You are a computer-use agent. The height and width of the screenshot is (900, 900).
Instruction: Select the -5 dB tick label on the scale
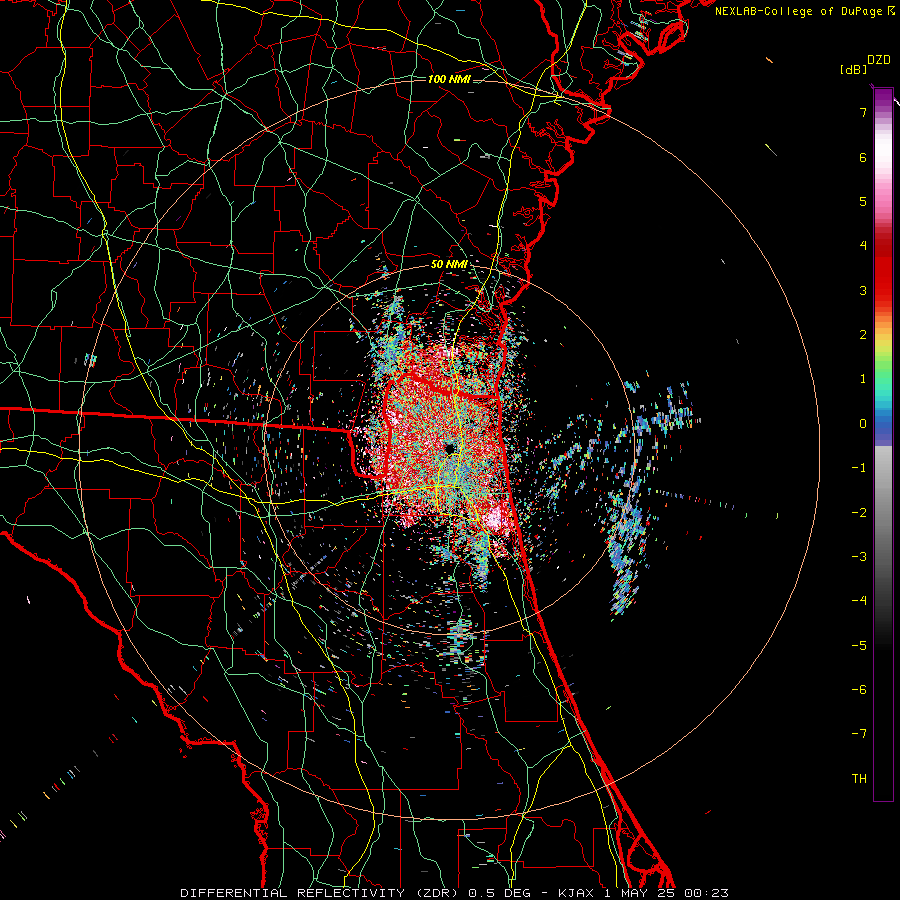[x=859, y=645]
